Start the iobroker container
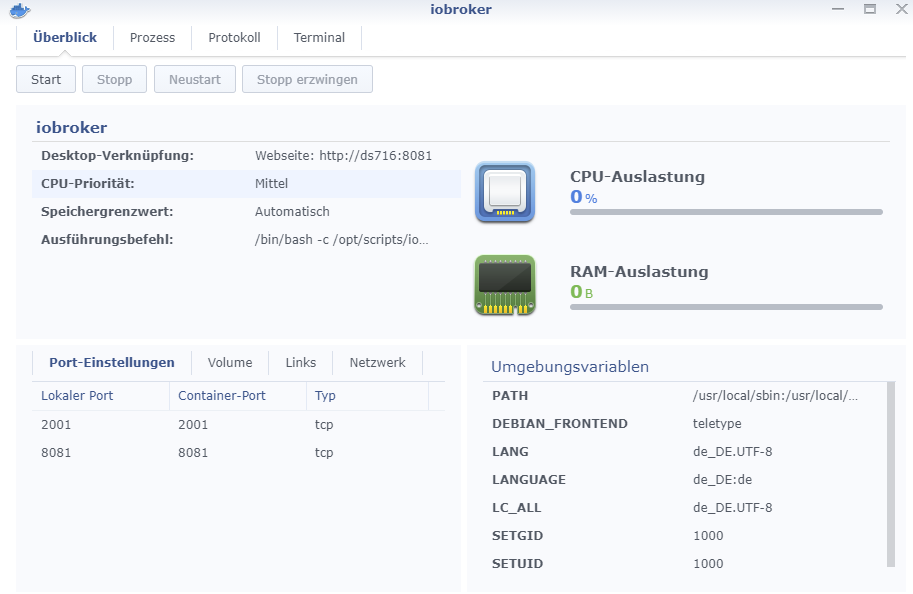This screenshot has width=913, height=594. 46,79
